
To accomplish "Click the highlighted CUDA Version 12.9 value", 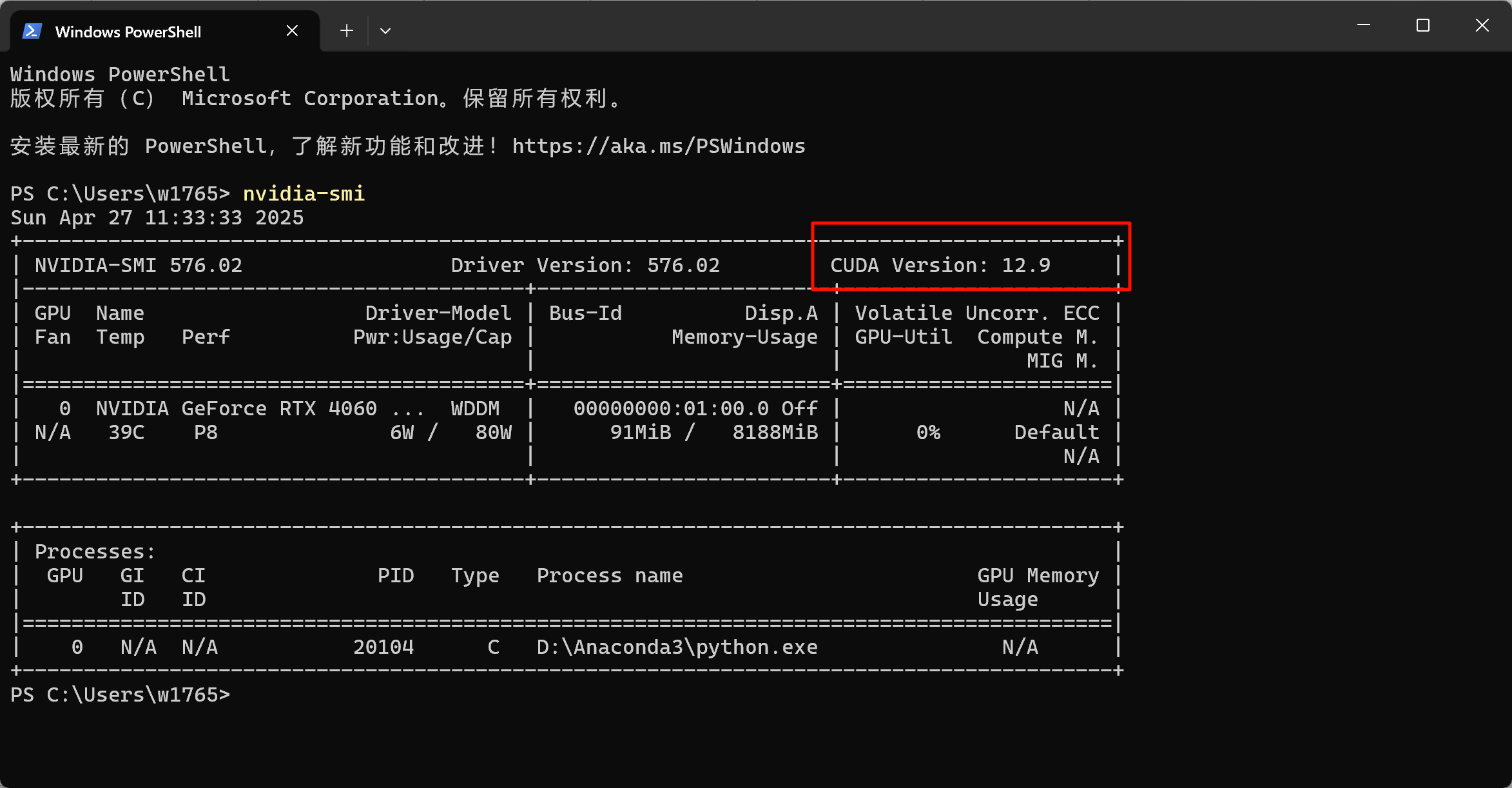I will [x=940, y=264].
